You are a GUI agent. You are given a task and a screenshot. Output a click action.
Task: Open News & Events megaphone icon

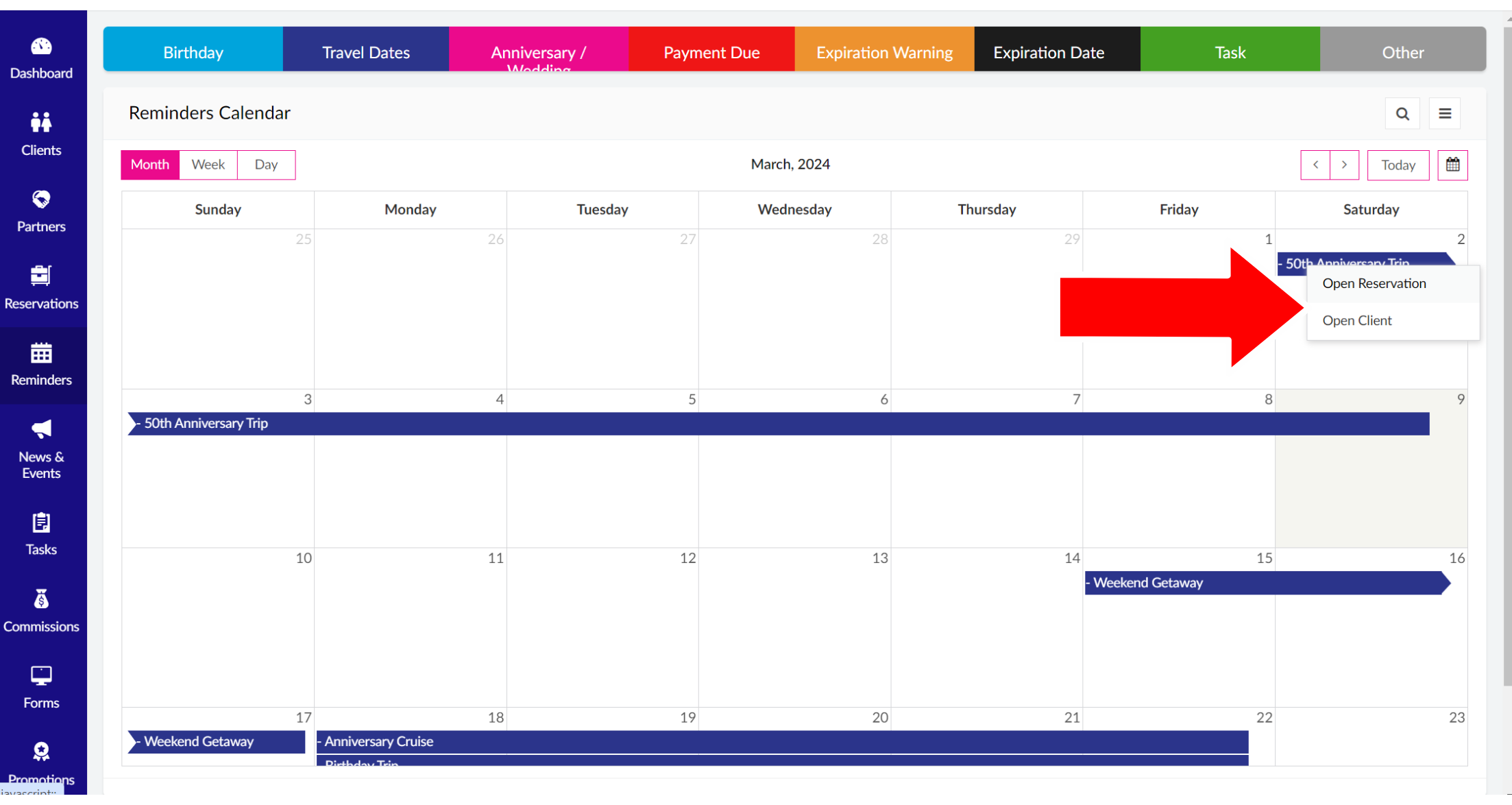41,430
